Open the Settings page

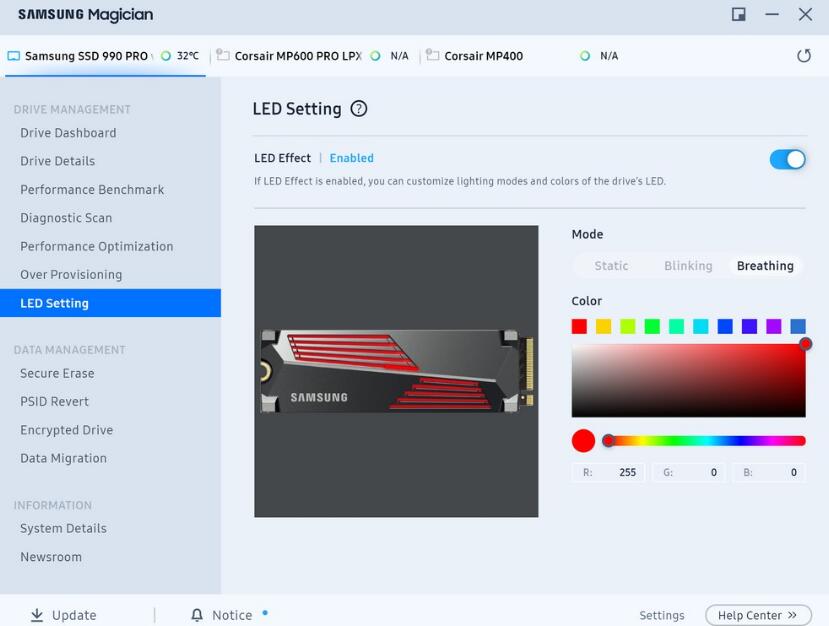click(x=661, y=615)
